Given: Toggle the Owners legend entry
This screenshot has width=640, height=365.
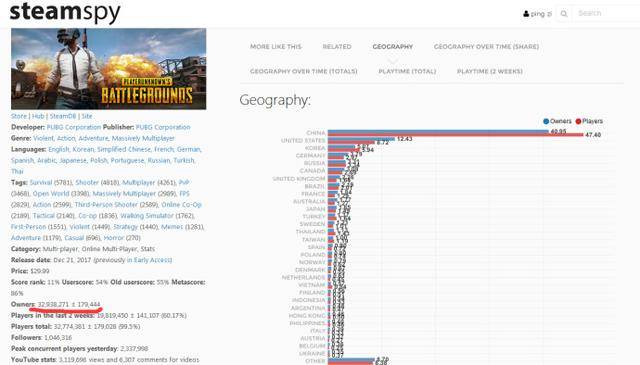Looking at the screenshot, I should pyautogui.click(x=557, y=121).
